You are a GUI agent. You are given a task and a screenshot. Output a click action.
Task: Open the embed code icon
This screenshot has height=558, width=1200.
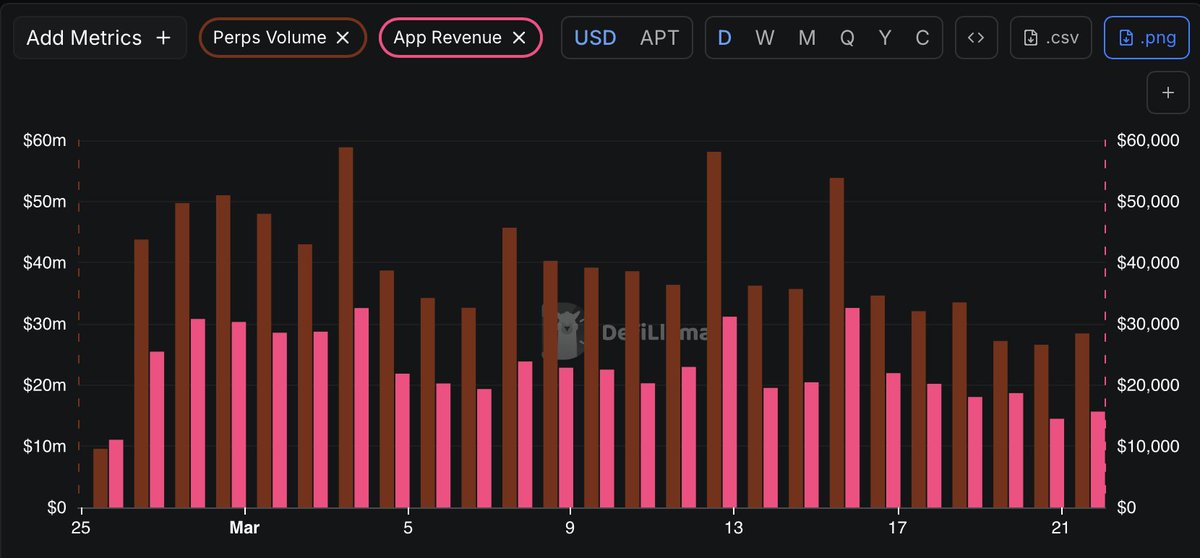(976, 38)
